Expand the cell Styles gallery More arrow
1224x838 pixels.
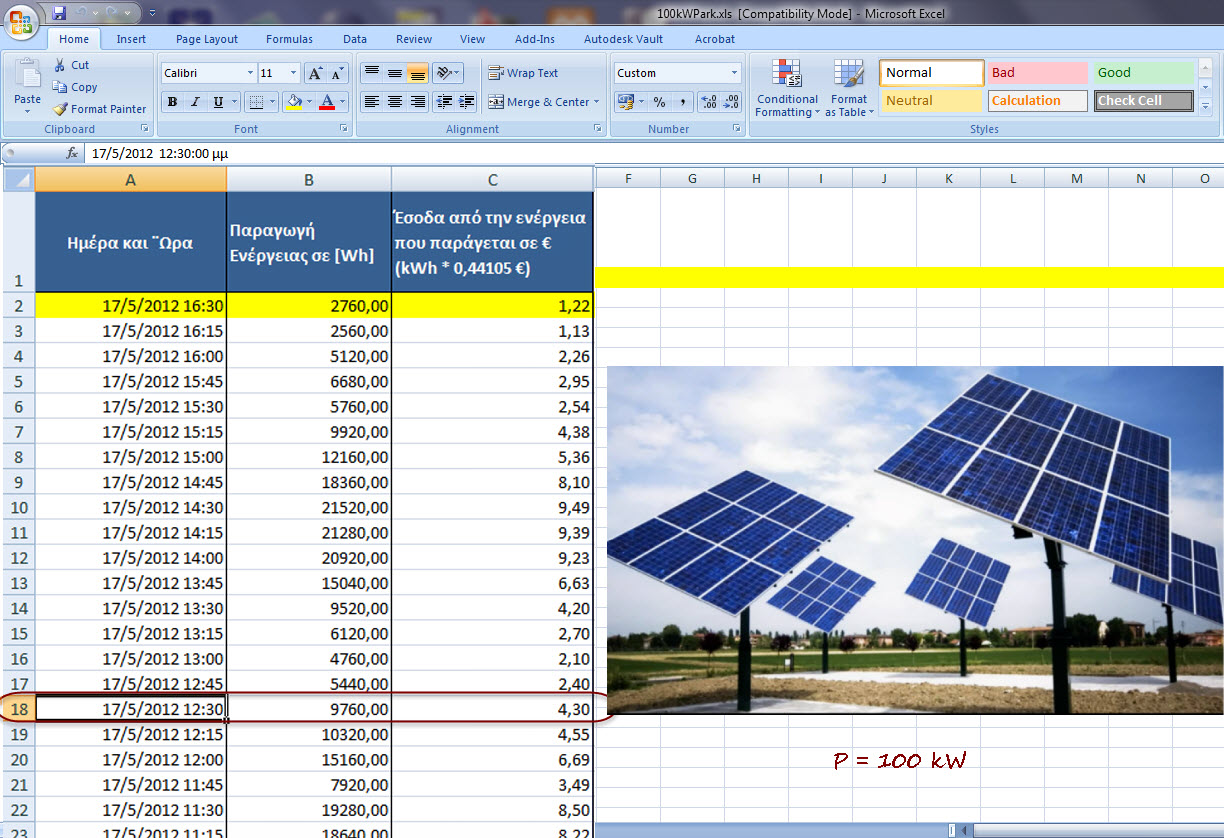[x=1205, y=106]
